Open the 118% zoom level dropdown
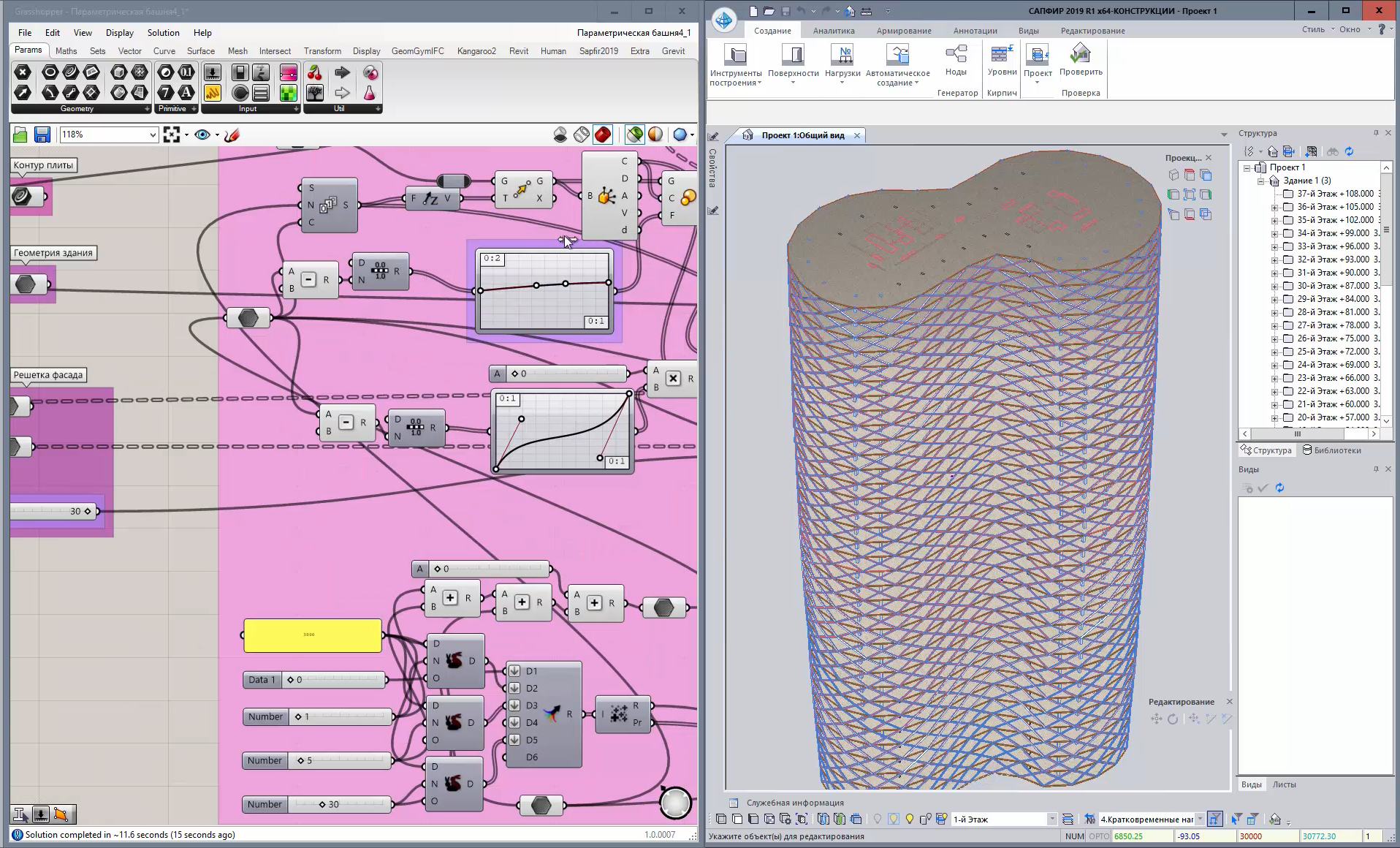 point(153,135)
